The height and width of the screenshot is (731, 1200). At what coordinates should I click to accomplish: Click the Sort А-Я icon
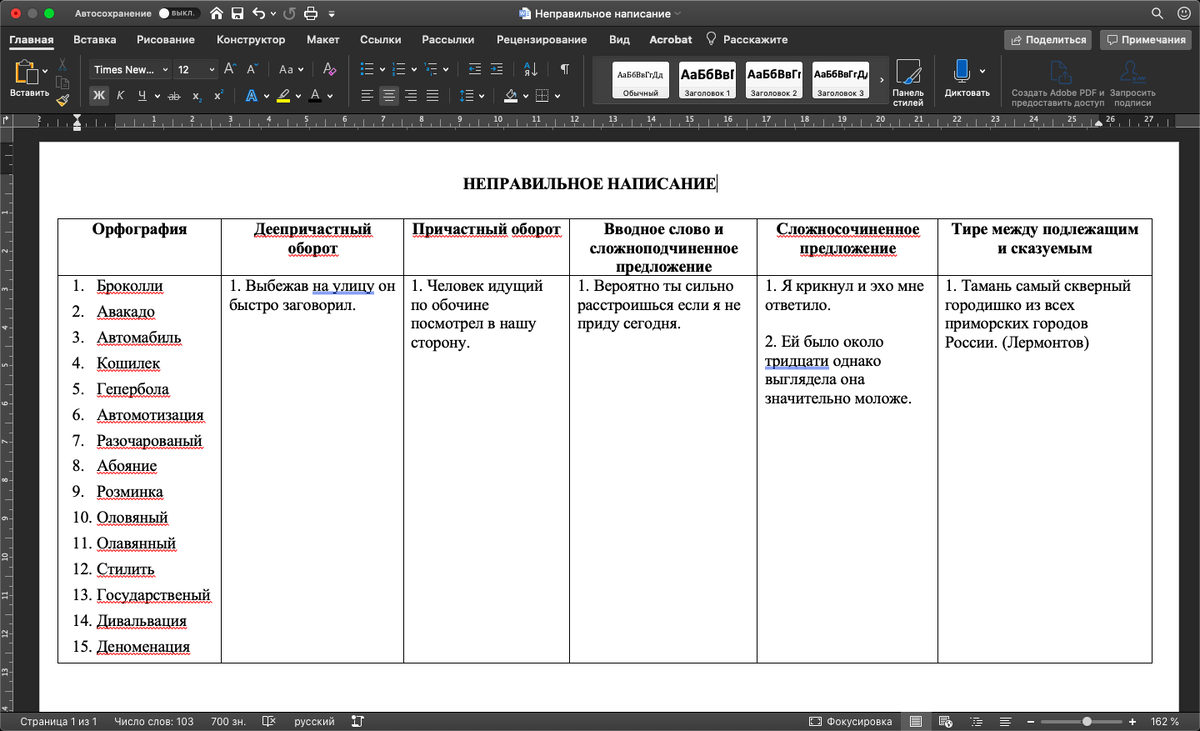pyautogui.click(x=531, y=69)
